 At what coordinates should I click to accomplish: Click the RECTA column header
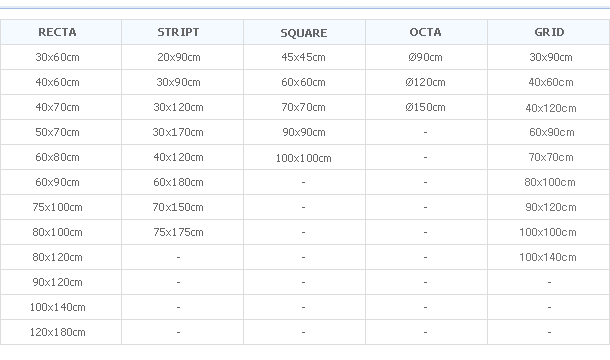pyautogui.click(x=61, y=32)
